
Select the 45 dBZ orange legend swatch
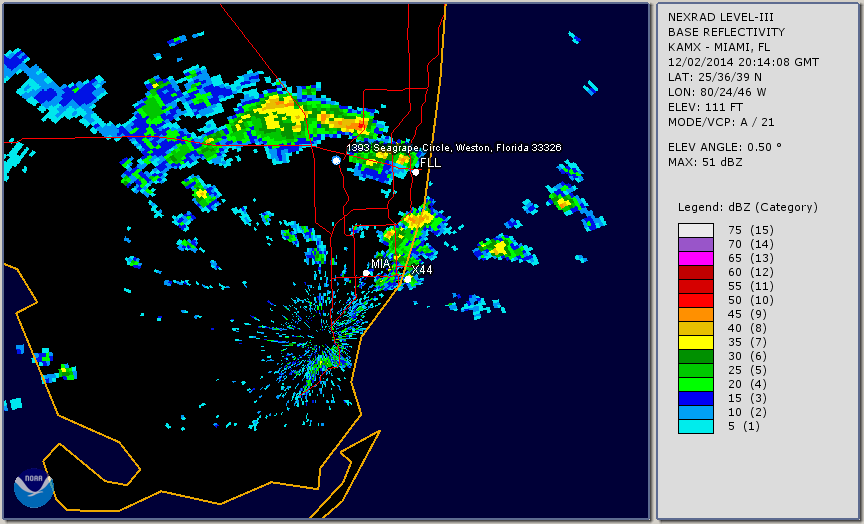pyautogui.click(x=696, y=314)
